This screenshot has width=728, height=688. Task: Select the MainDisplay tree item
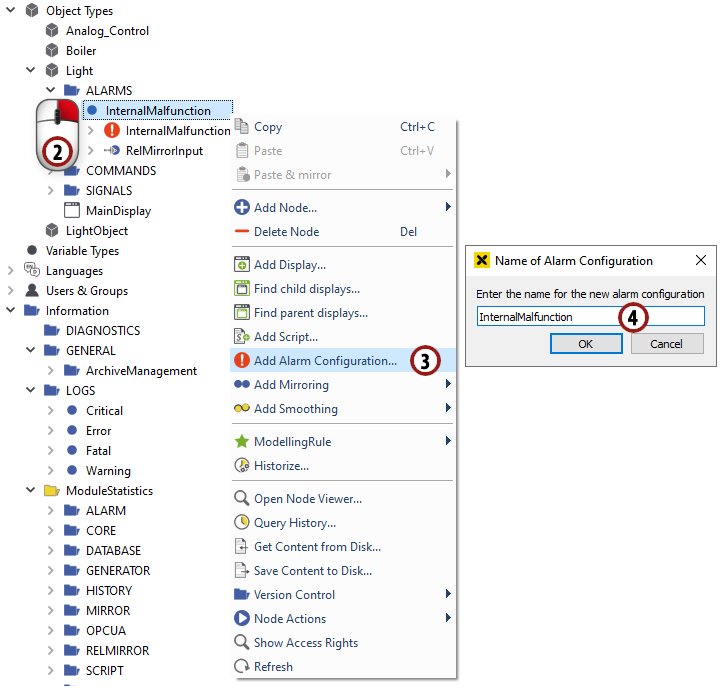(118, 211)
